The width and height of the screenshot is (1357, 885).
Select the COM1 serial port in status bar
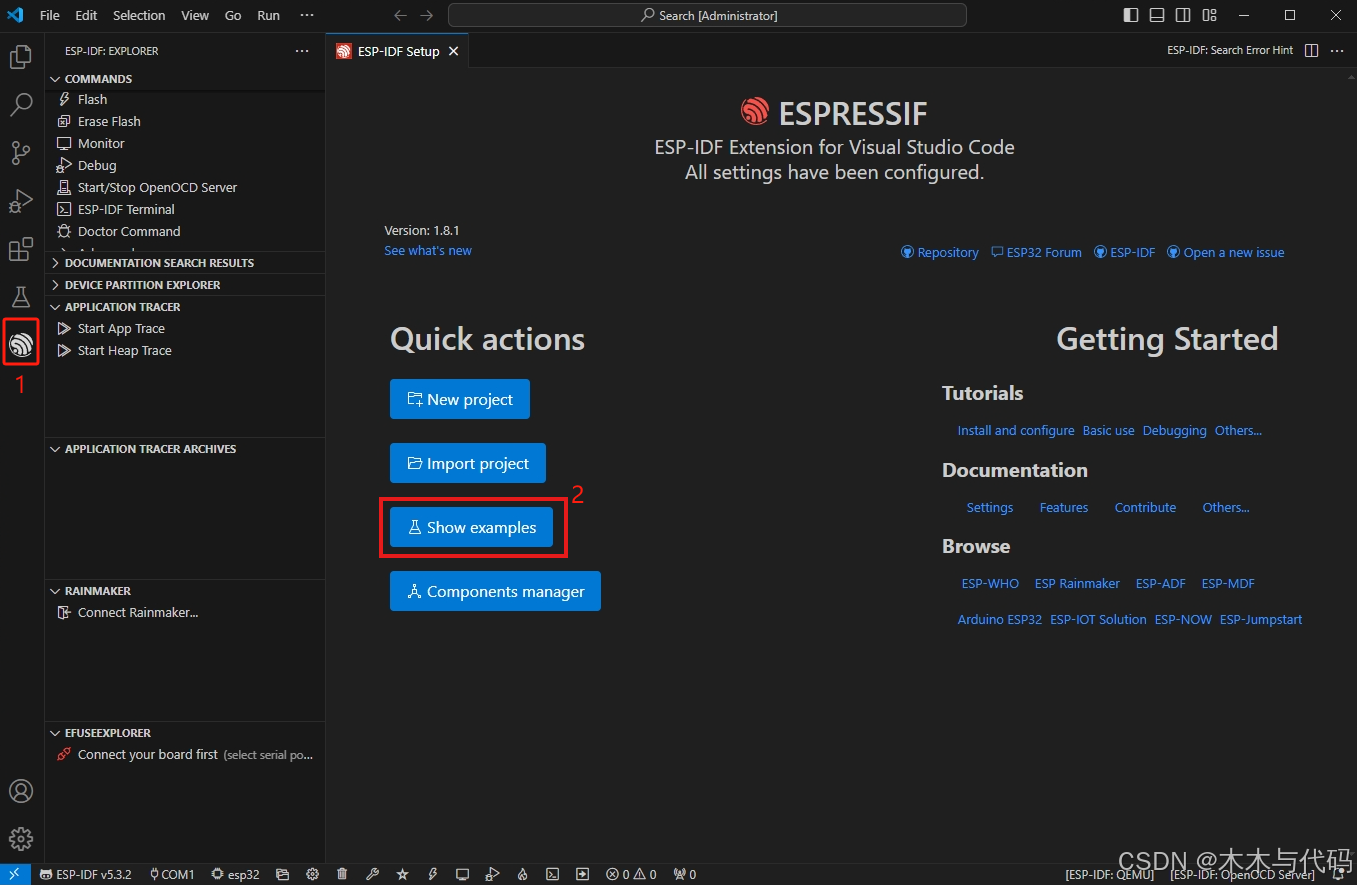[172, 874]
